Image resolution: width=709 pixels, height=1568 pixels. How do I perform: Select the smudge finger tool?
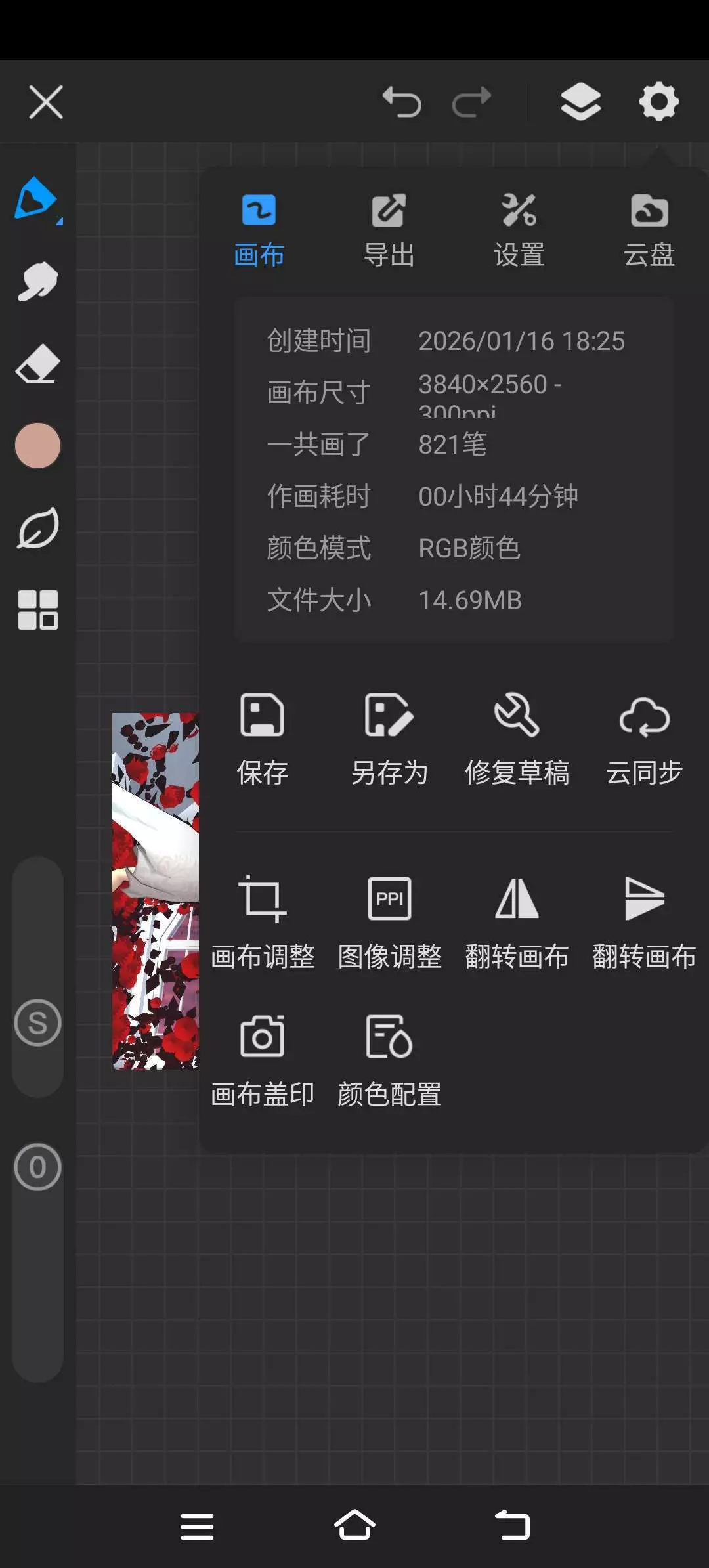pos(37,281)
